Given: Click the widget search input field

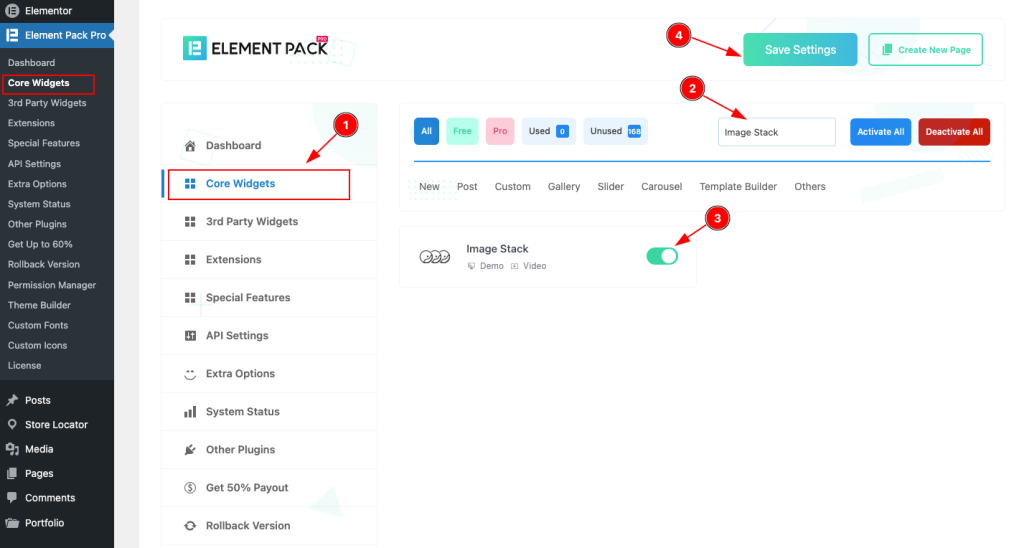Looking at the screenshot, I should [x=776, y=132].
